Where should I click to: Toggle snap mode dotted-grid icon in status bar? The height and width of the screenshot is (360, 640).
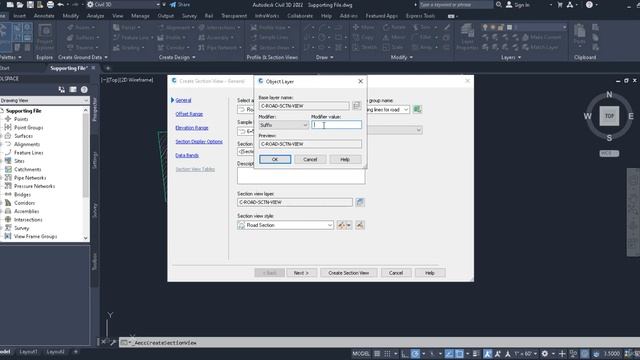(x=387, y=353)
